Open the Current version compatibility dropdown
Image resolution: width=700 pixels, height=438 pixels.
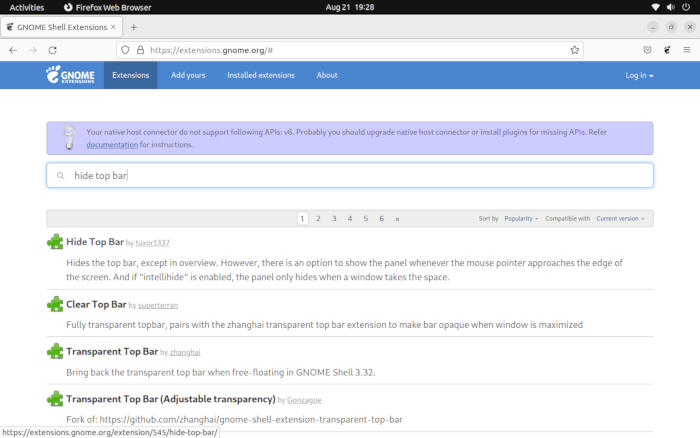pyautogui.click(x=620, y=218)
